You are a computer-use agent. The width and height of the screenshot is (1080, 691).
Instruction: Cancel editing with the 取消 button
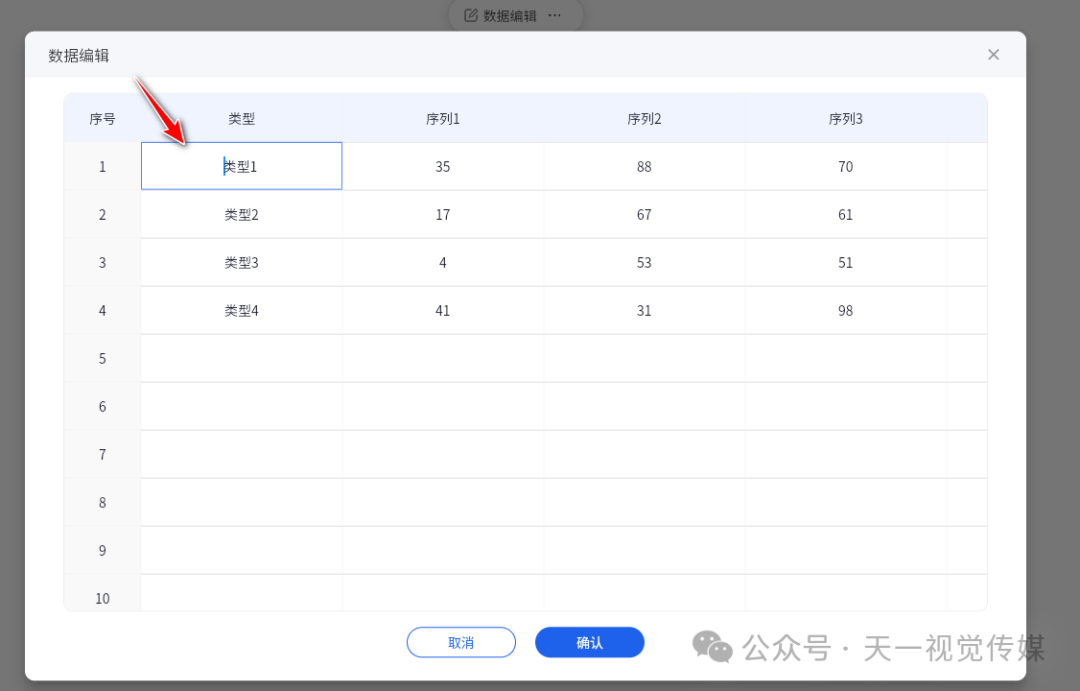click(x=461, y=642)
